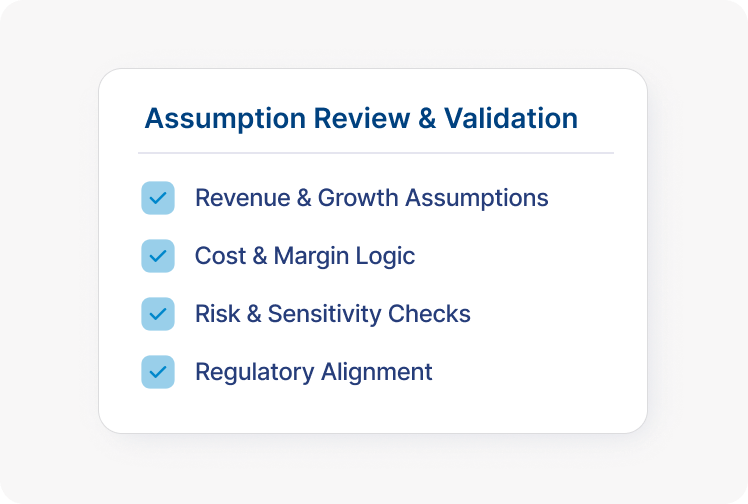The width and height of the screenshot is (748, 504).
Task: Toggle the Cost & Margin Logic checkbox
Action: point(158,256)
